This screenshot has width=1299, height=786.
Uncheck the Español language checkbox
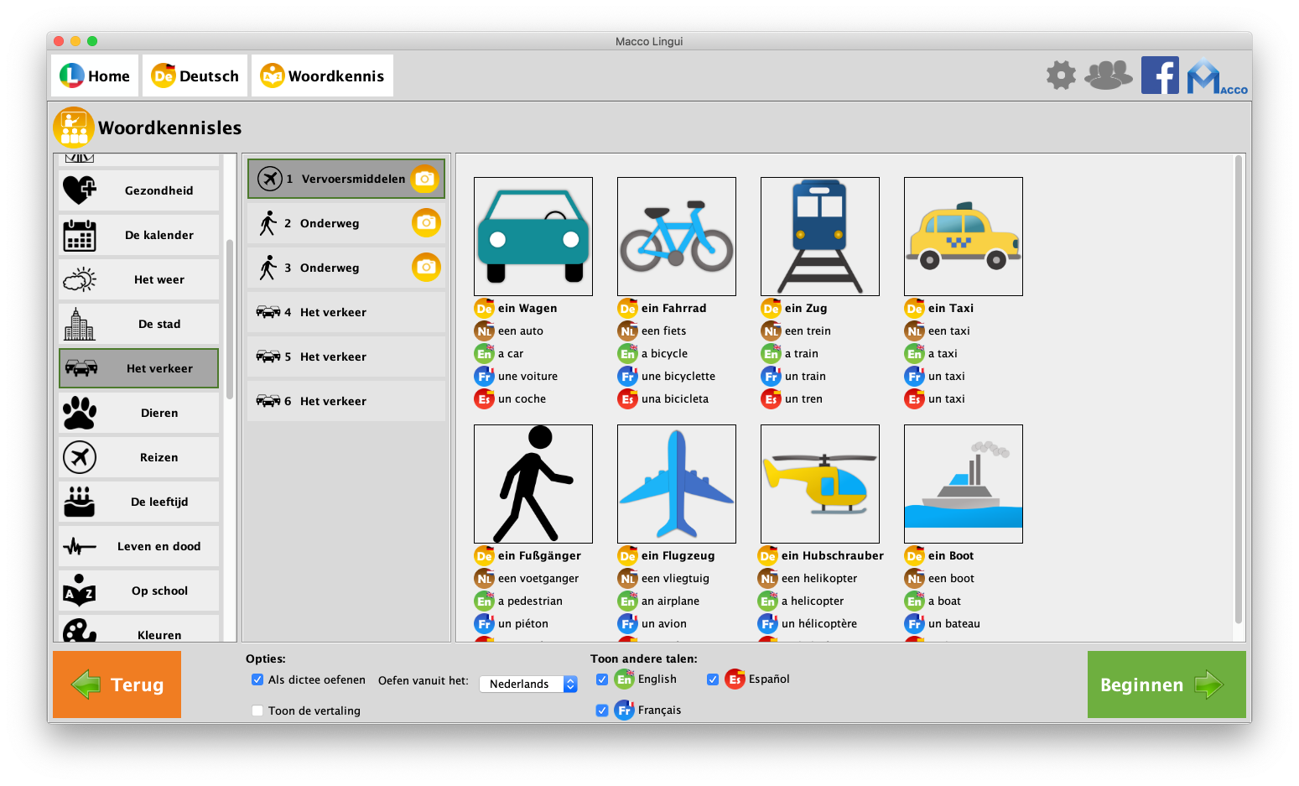713,680
